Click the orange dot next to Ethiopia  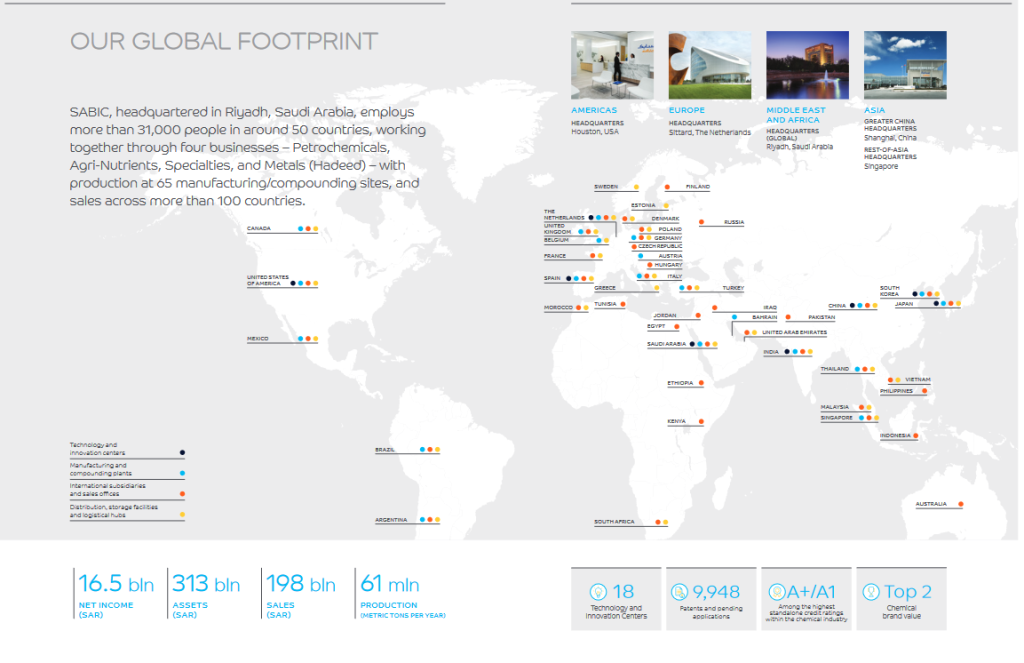[701, 383]
